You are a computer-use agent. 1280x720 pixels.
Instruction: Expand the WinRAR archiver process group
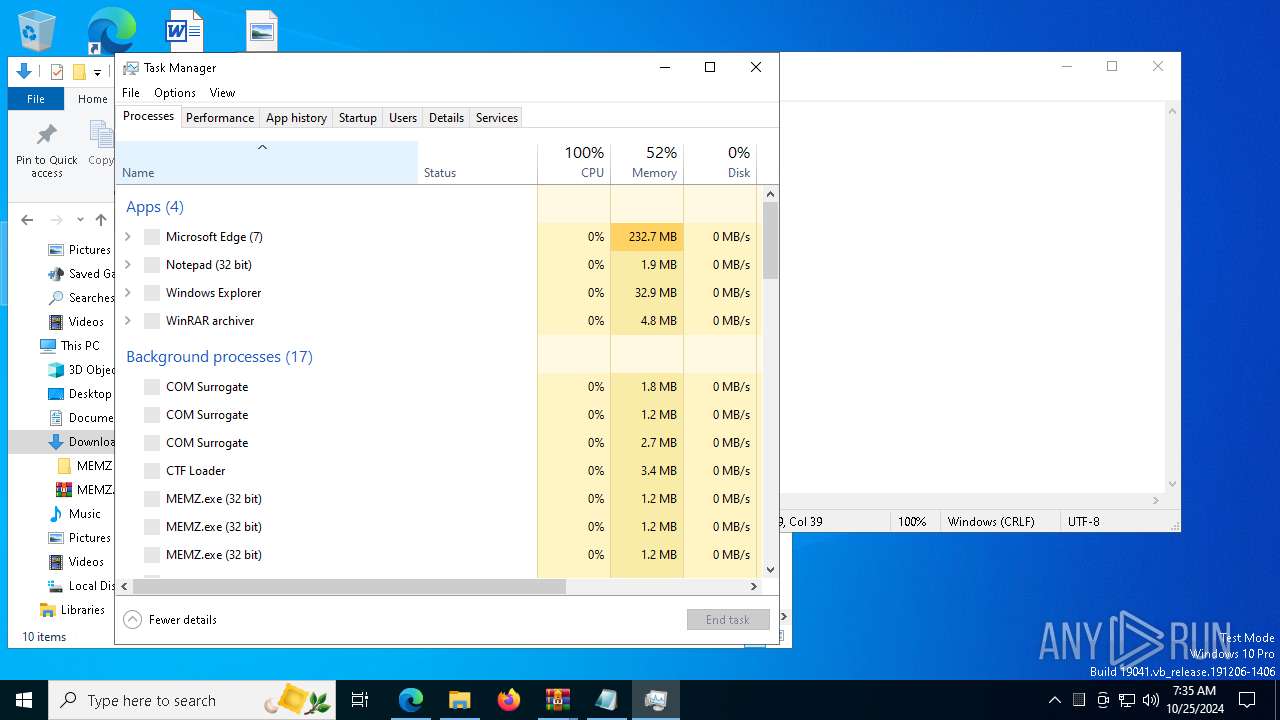pos(127,321)
